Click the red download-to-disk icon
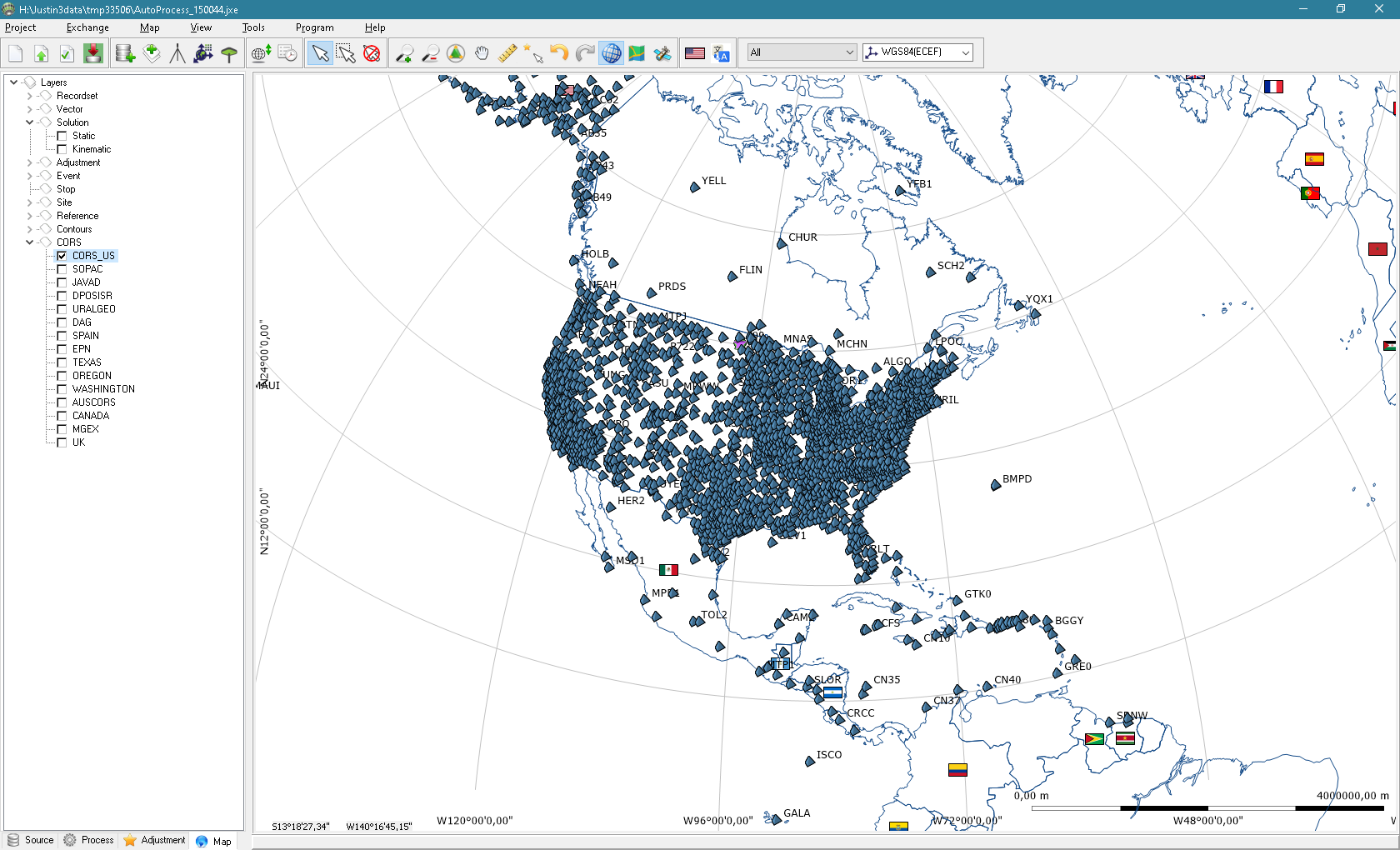Screen dimensions: 1400x850 tap(93, 53)
